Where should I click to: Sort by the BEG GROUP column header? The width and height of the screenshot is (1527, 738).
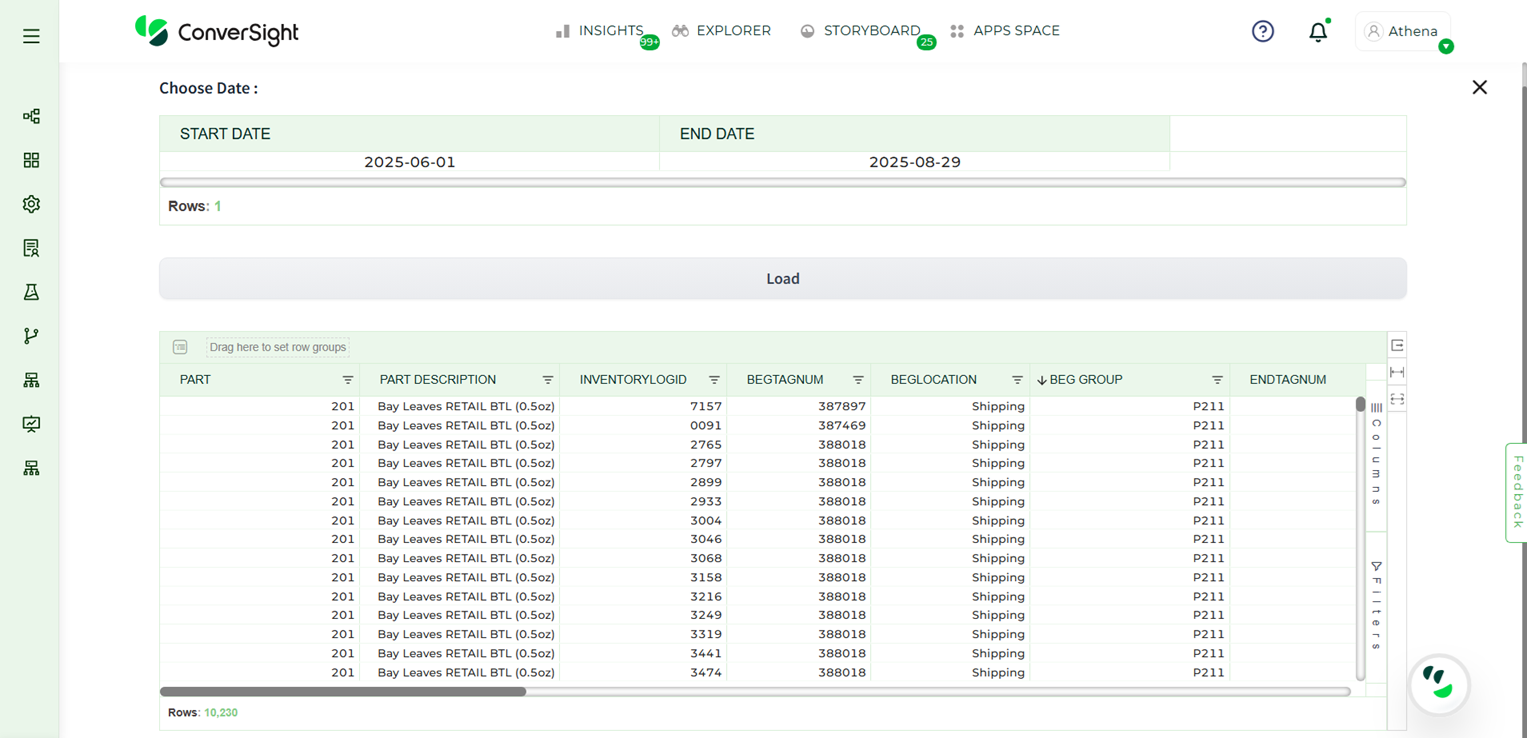[x=1086, y=380]
